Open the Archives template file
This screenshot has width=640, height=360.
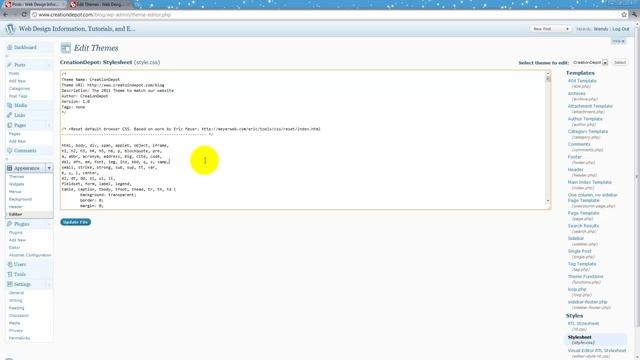pos(576,93)
